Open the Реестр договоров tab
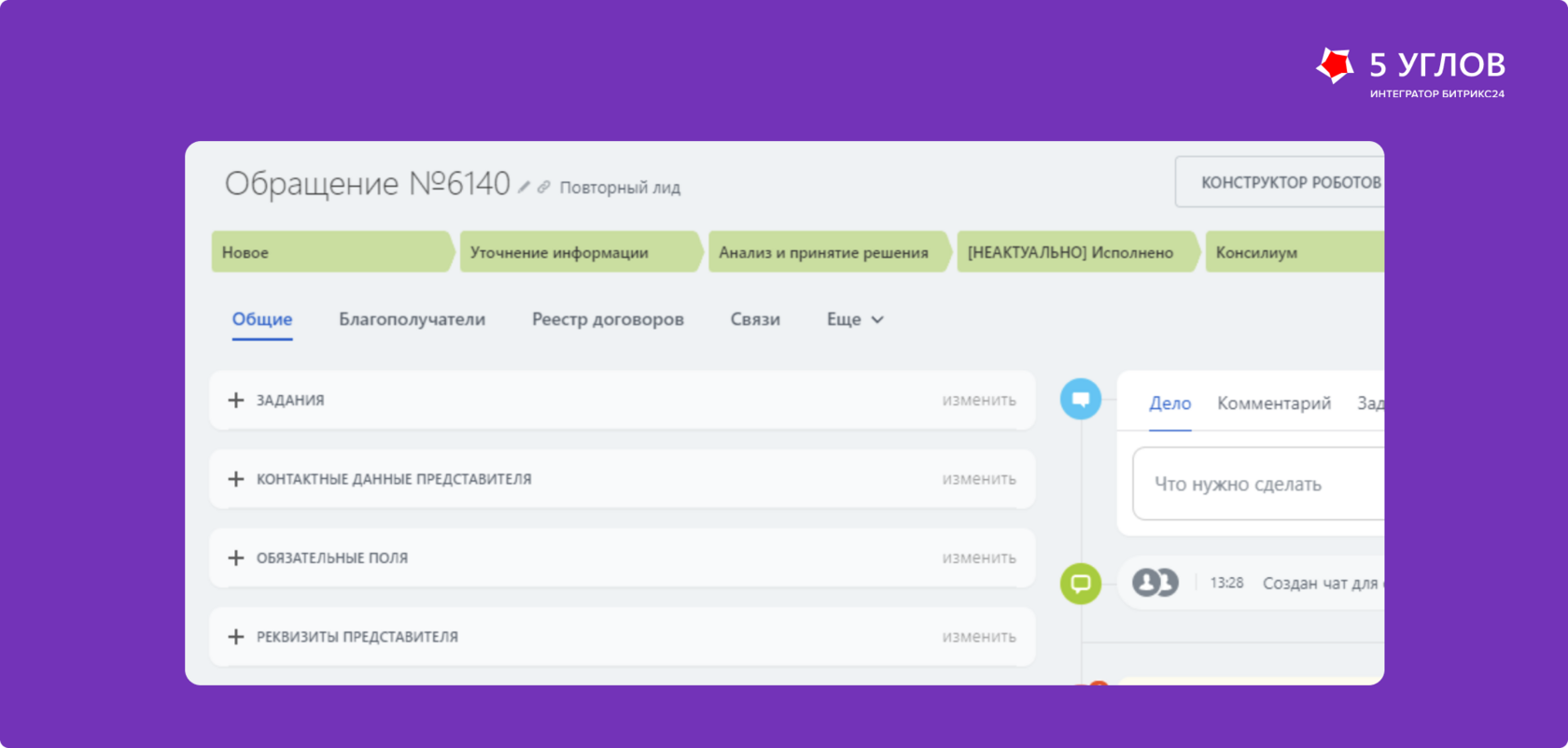This screenshot has height=748, width=1568. coord(608,319)
